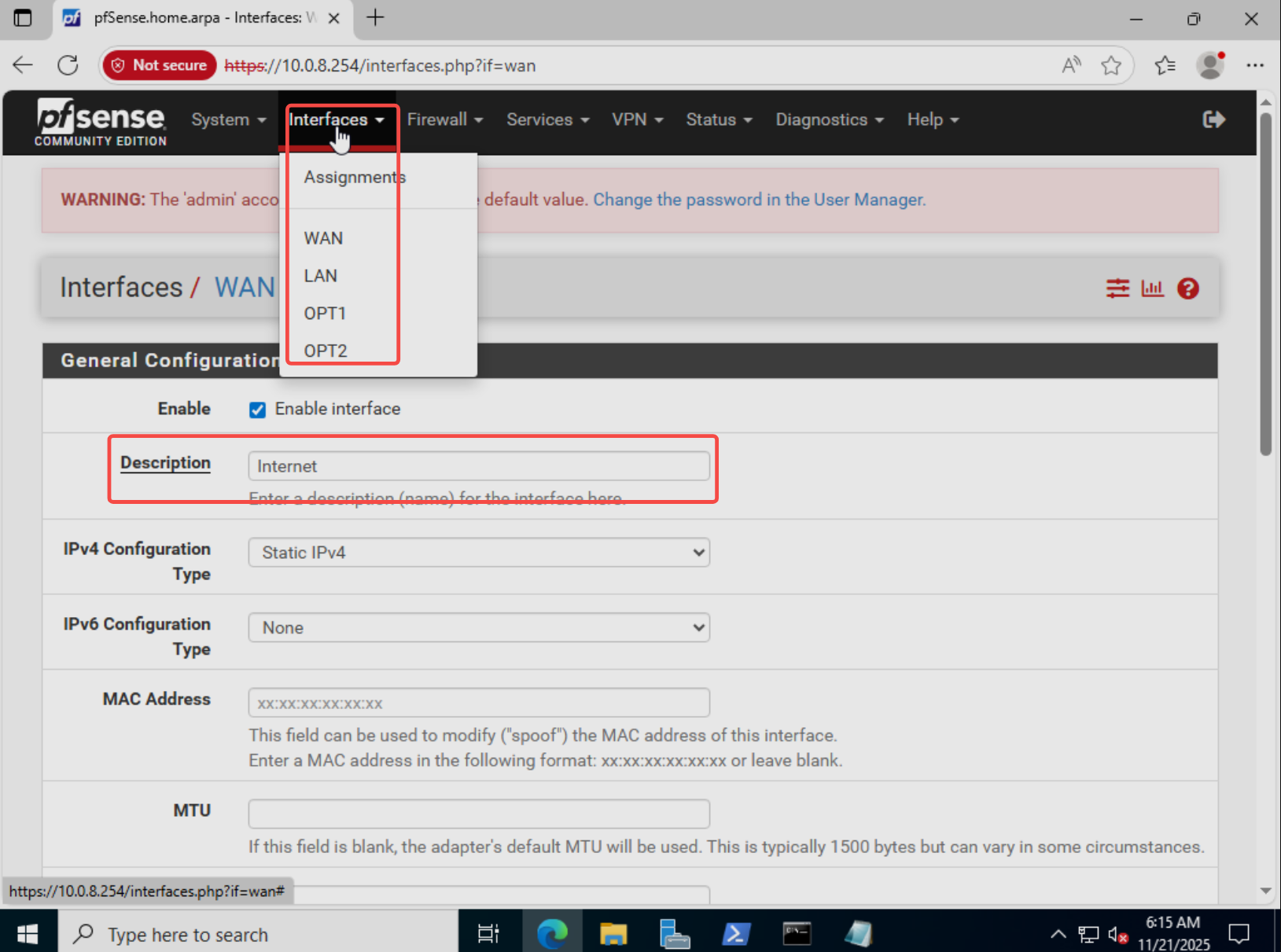The width and height of the screenshot is (1281, 952).
Task: Open the Favorites list icon
Action: (1165, 65)
